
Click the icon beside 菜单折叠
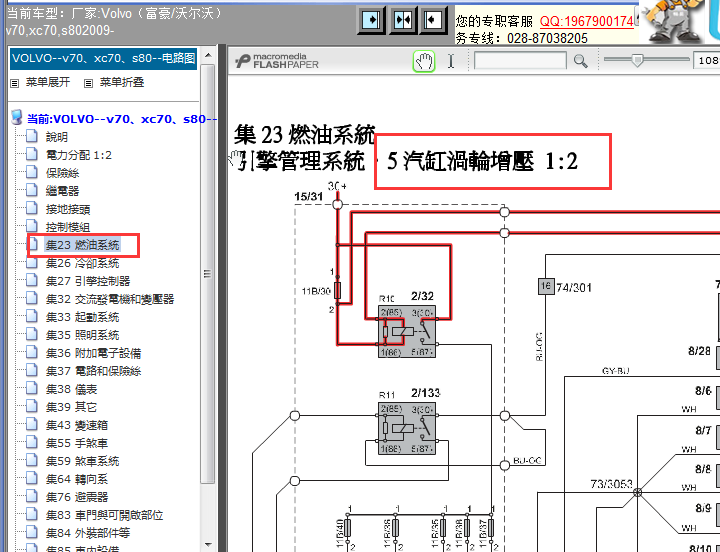pyautogui.click(x=89, y=83)
